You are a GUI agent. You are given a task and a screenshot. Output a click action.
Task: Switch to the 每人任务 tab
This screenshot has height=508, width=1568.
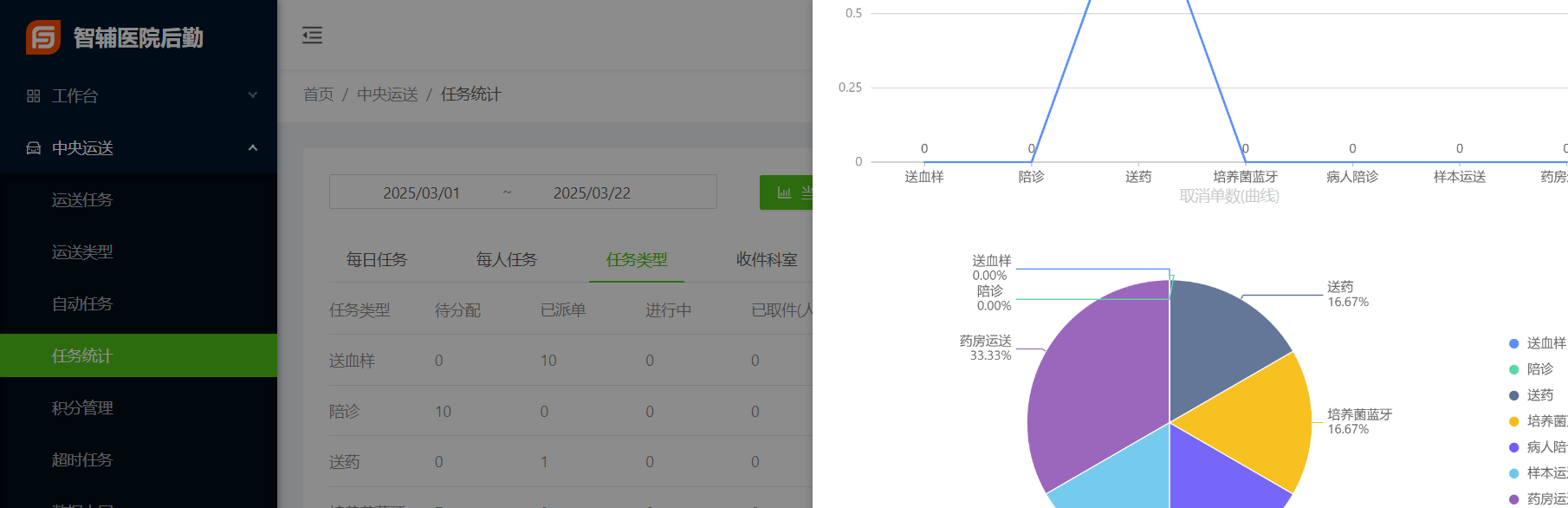tap(507, 259)
